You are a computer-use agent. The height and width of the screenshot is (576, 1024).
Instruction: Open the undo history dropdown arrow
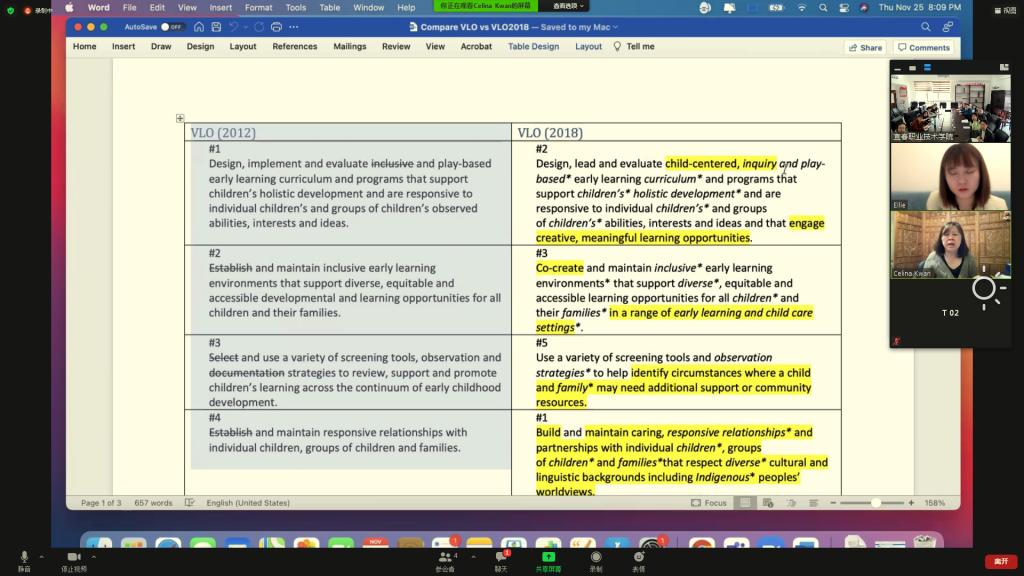point(246,27)
